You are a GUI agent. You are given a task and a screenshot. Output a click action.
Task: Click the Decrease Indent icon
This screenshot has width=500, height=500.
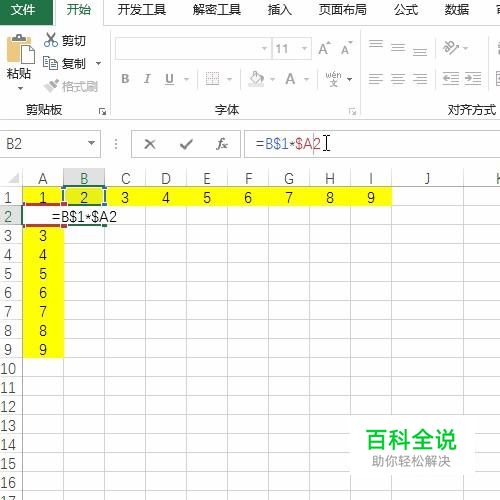[x=451, y=79]
